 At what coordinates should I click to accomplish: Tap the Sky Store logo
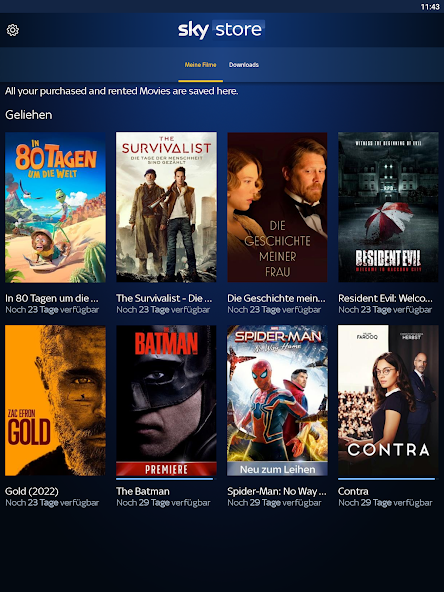(x=221, y=29)
